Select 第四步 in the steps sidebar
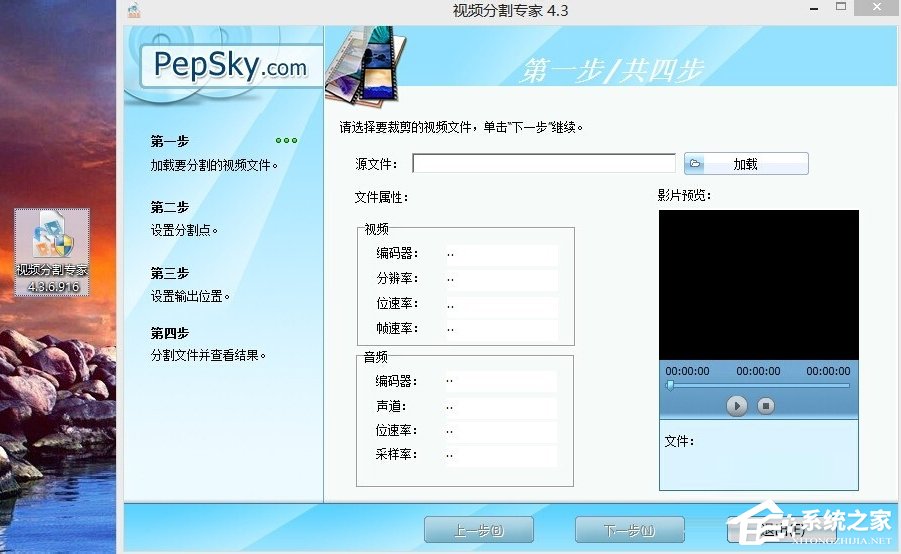 pos(170,333)
